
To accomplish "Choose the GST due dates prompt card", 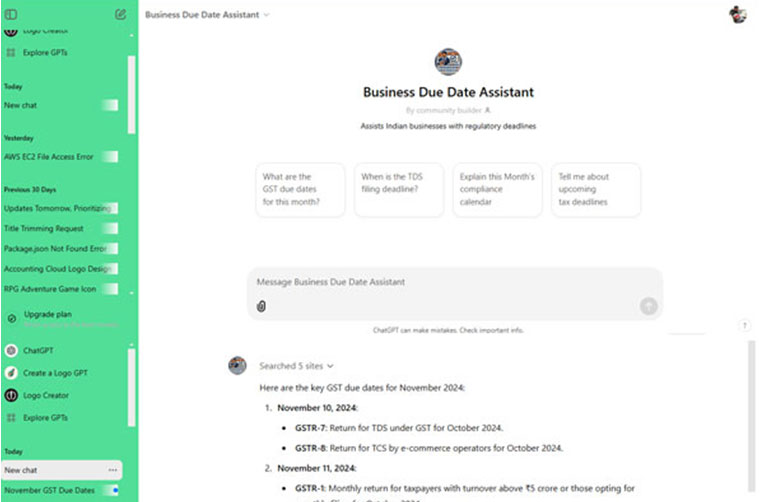I will [x=300, y=189].
